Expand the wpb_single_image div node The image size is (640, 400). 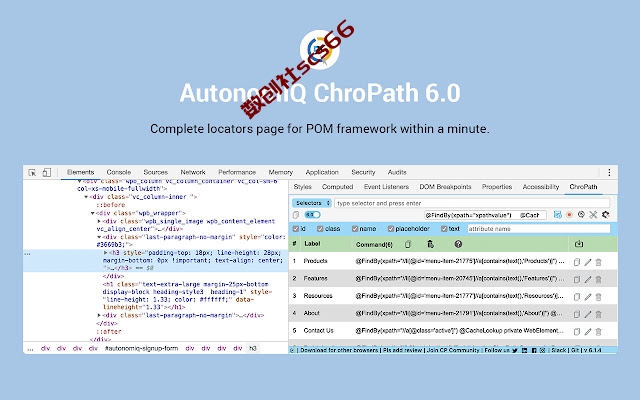point(99,221)
